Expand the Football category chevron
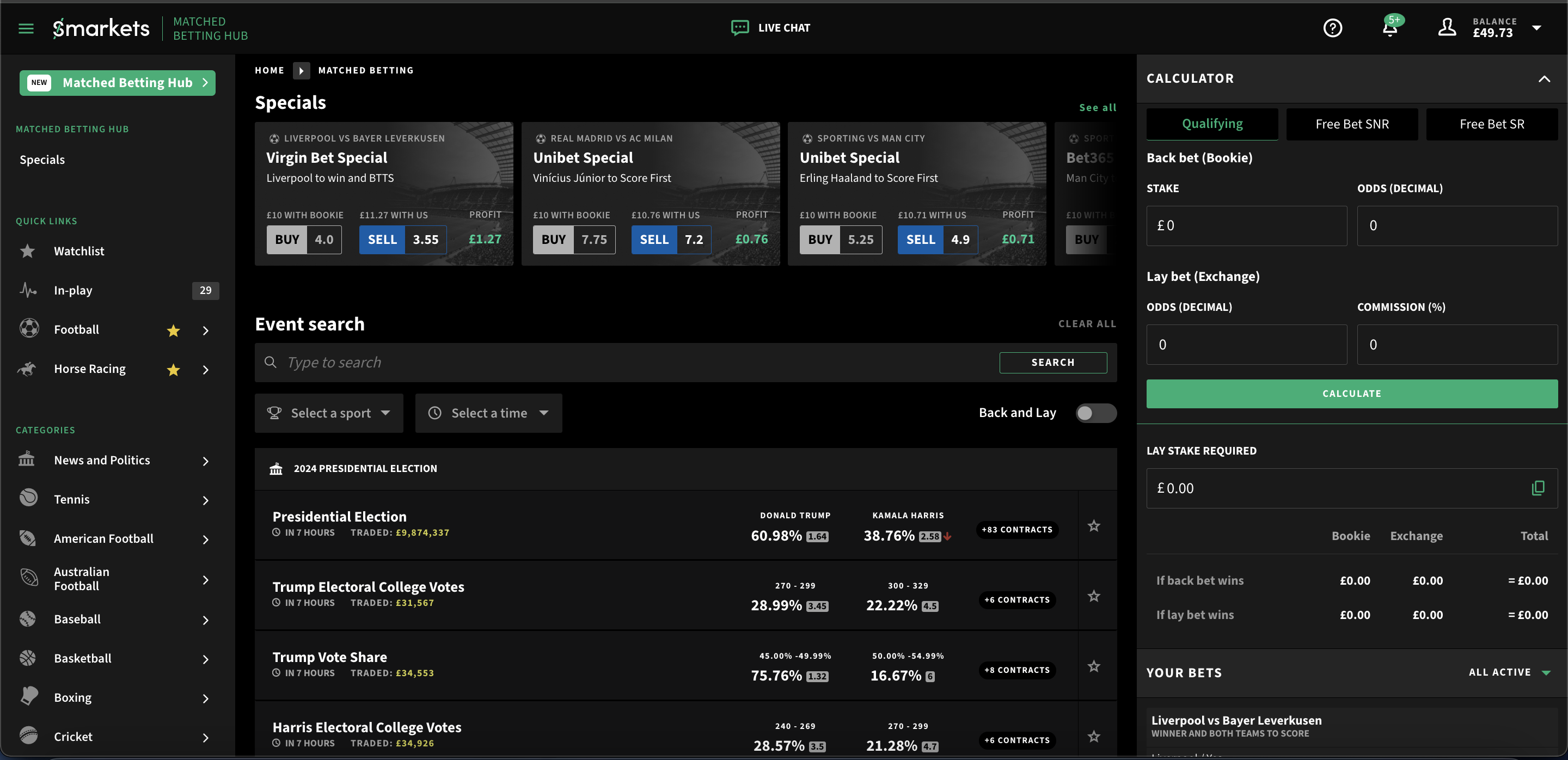This screenshot has height=760, width=1568. [x=206, y=330]
